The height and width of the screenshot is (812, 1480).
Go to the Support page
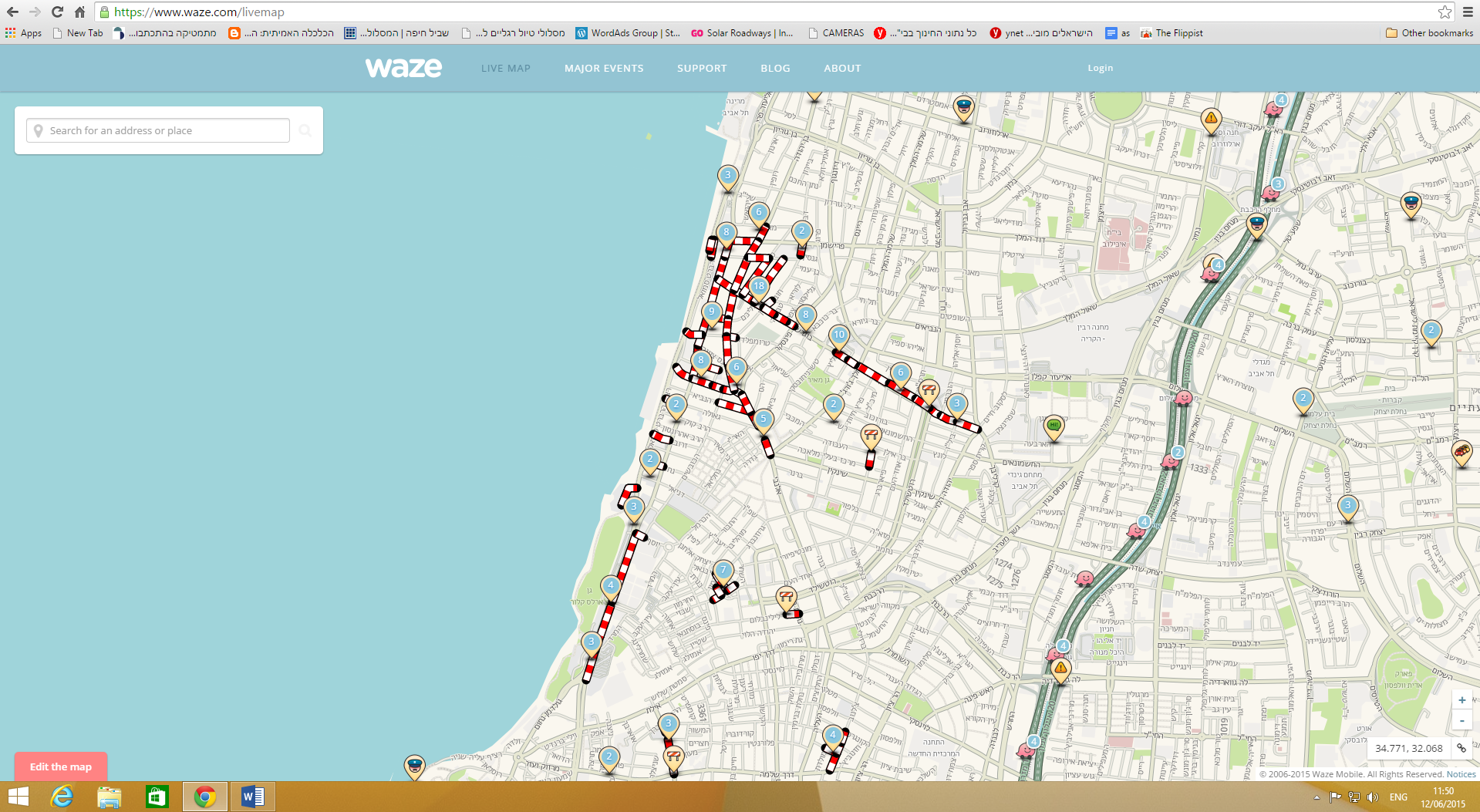702,68
